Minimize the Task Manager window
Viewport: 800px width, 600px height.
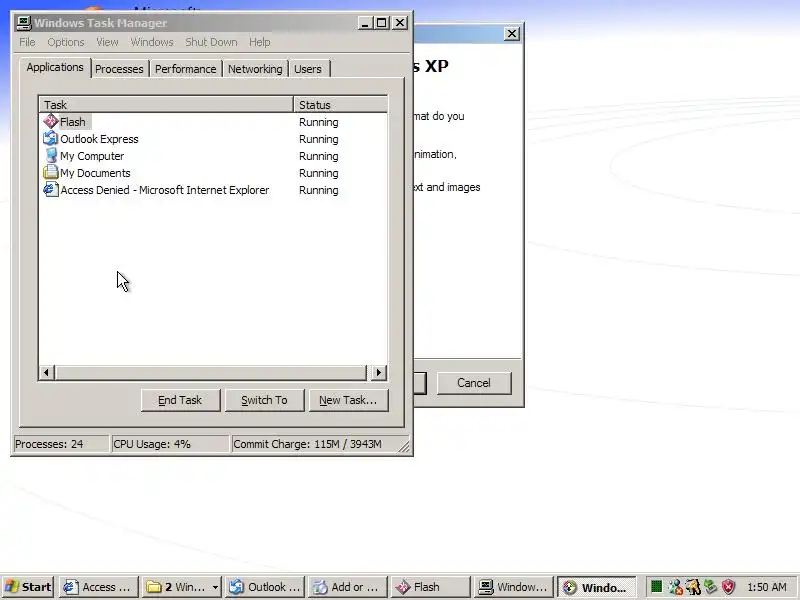pyautogui.click(x=365, y=23)
